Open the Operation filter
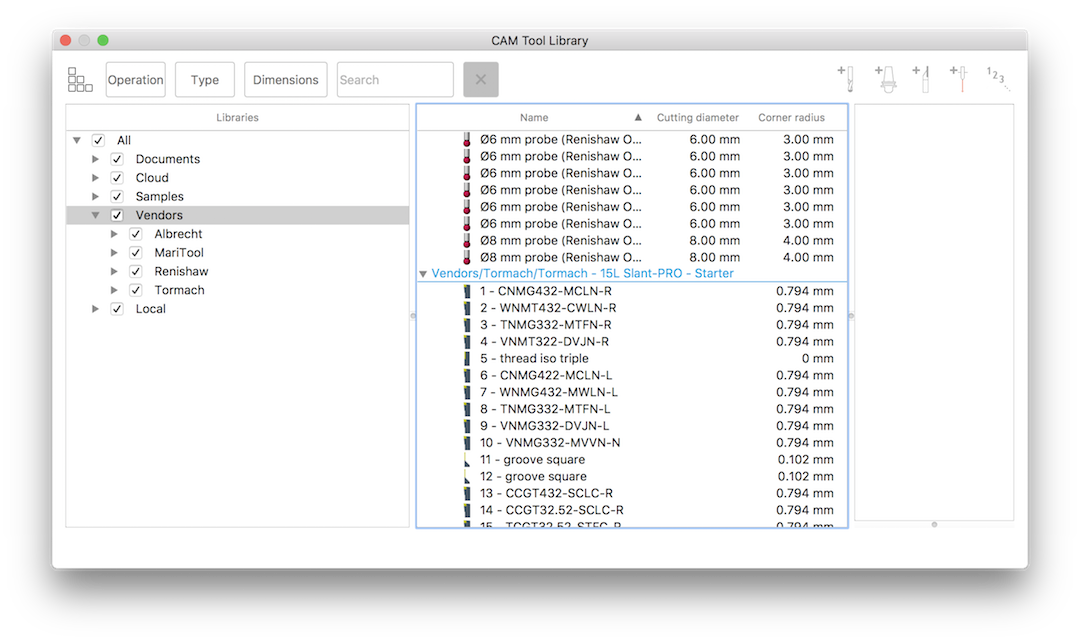The width and height of the screenshot is (1080, 643). 136,79
